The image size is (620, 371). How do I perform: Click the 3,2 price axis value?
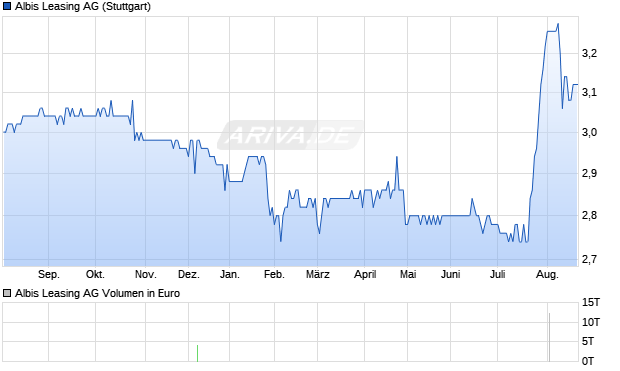pyautogui.click(x=589, y=53)
